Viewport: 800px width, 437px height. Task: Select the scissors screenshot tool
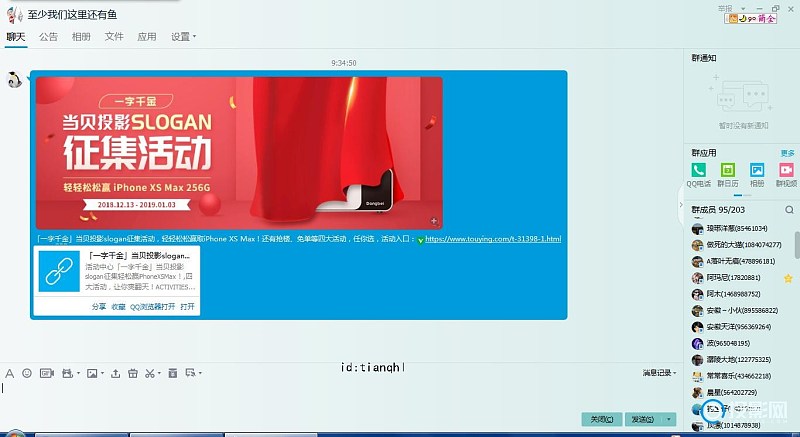pos(149,373)
